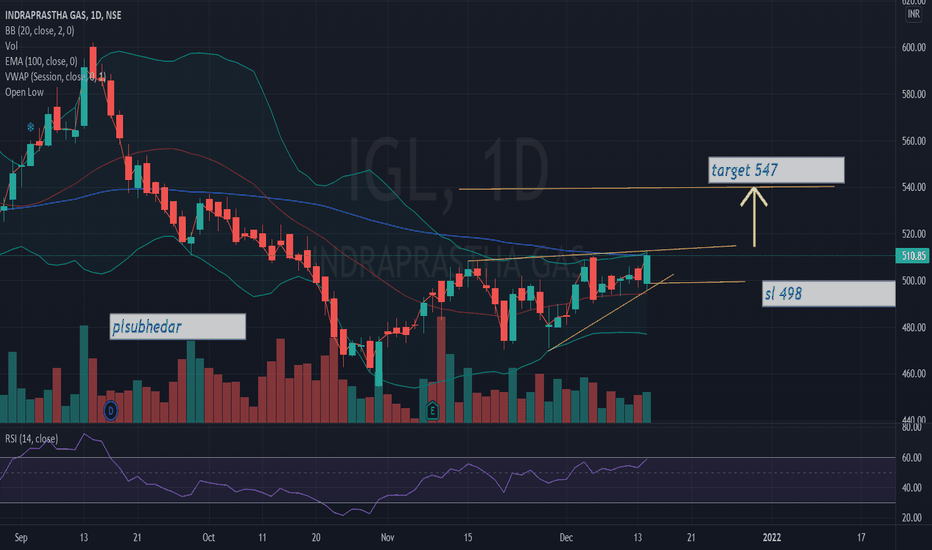Click the Vol indicator label

point(11,46)
